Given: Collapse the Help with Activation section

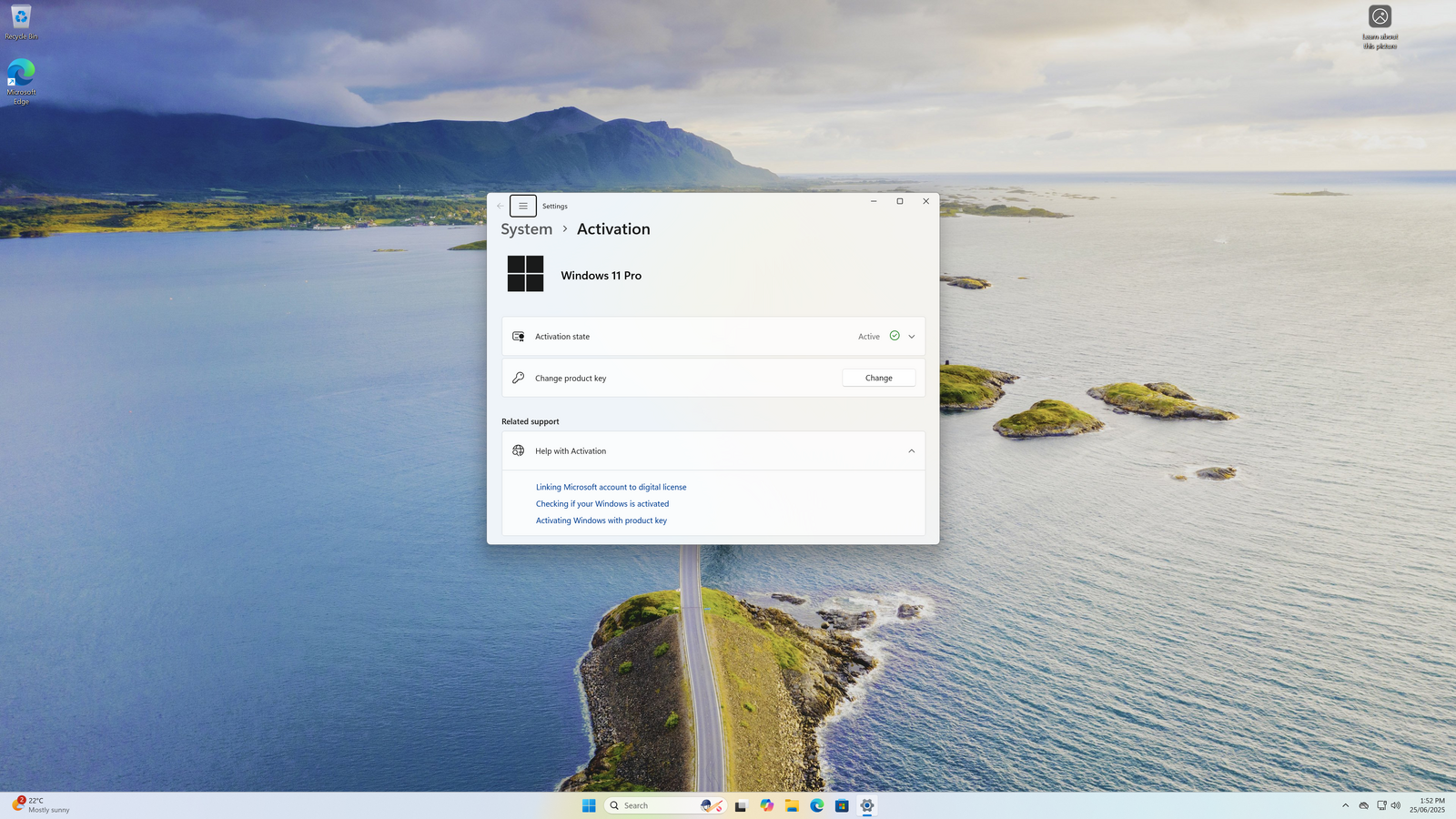Looking at the screenshot, I should (912, 450).
